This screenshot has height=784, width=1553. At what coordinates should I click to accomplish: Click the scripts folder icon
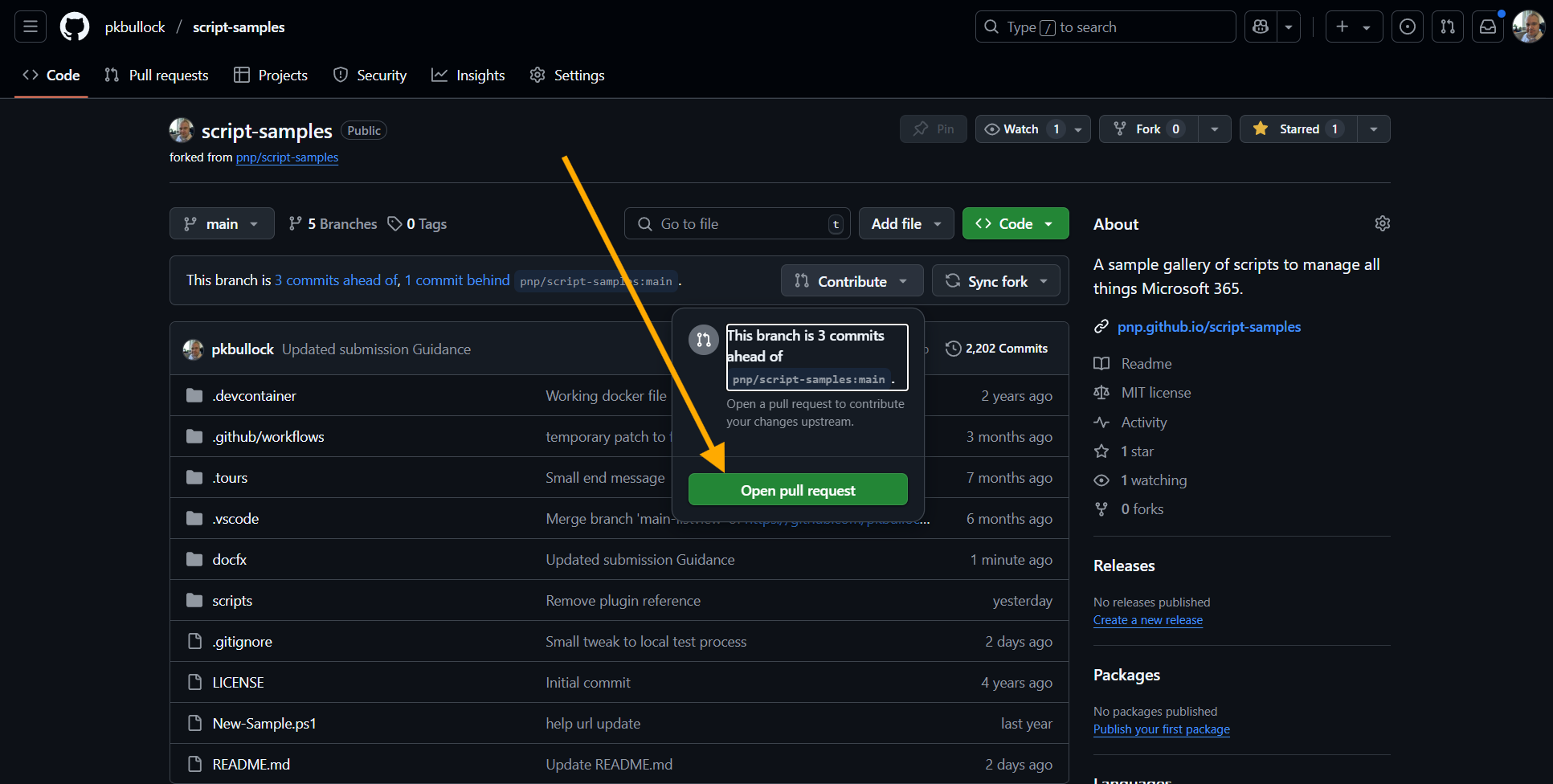[194, 600]
